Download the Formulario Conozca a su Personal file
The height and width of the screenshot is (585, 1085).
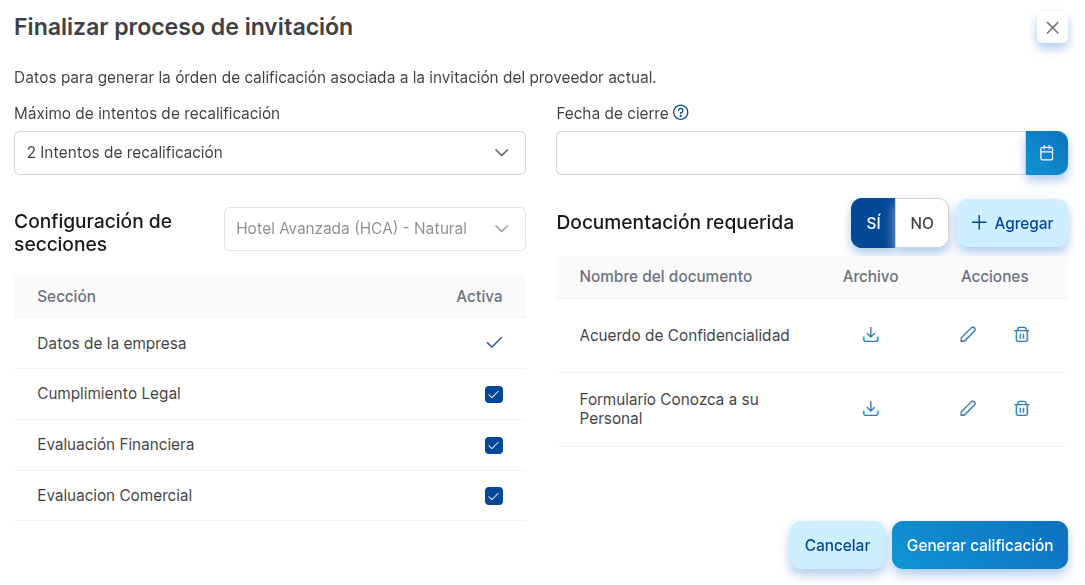point(870,408)
